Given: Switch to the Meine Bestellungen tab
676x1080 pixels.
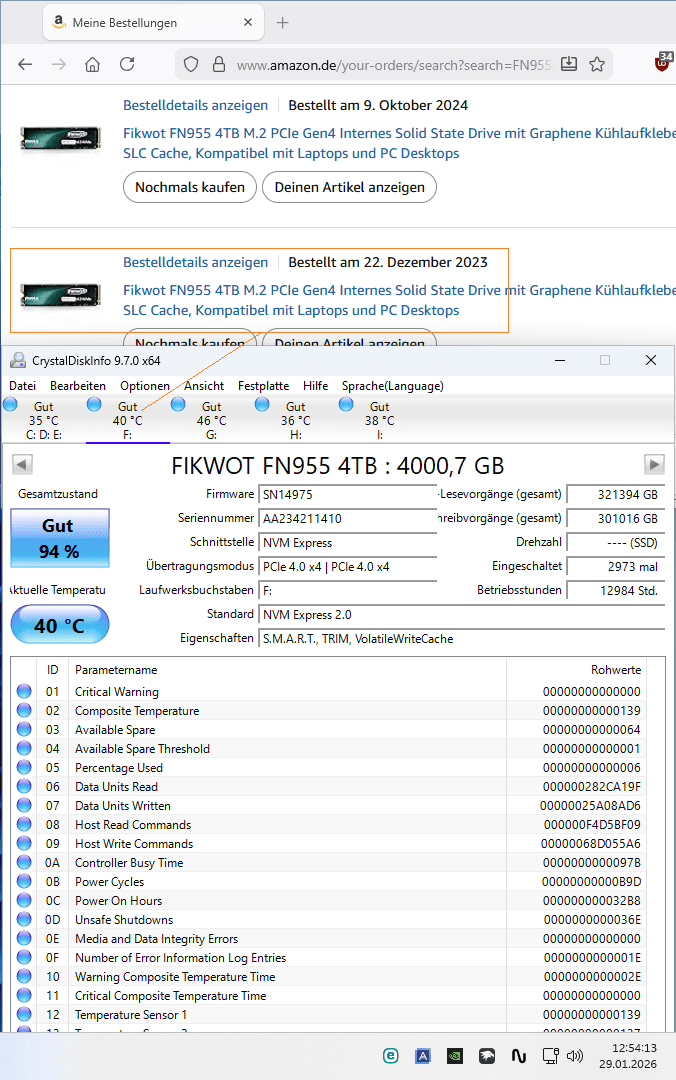Looking at the screenshot, I should point(153,23).
